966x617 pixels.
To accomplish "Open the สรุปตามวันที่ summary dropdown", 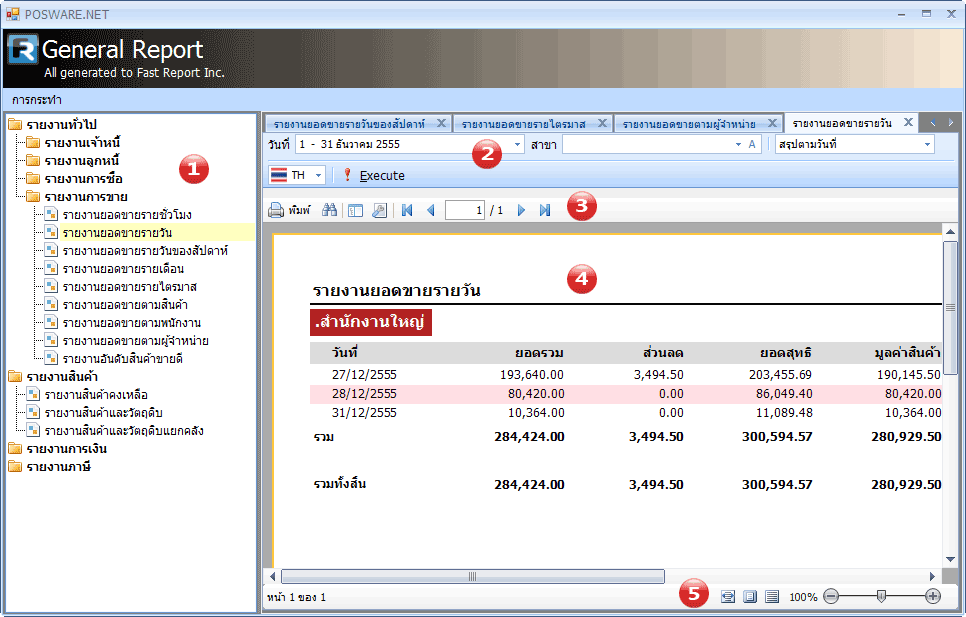I will point(927,145).
